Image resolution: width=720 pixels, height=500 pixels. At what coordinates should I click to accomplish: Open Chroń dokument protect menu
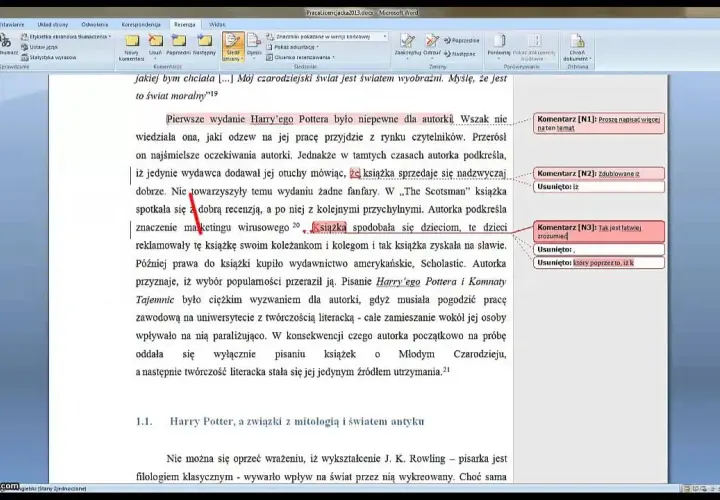click(577, 48)
